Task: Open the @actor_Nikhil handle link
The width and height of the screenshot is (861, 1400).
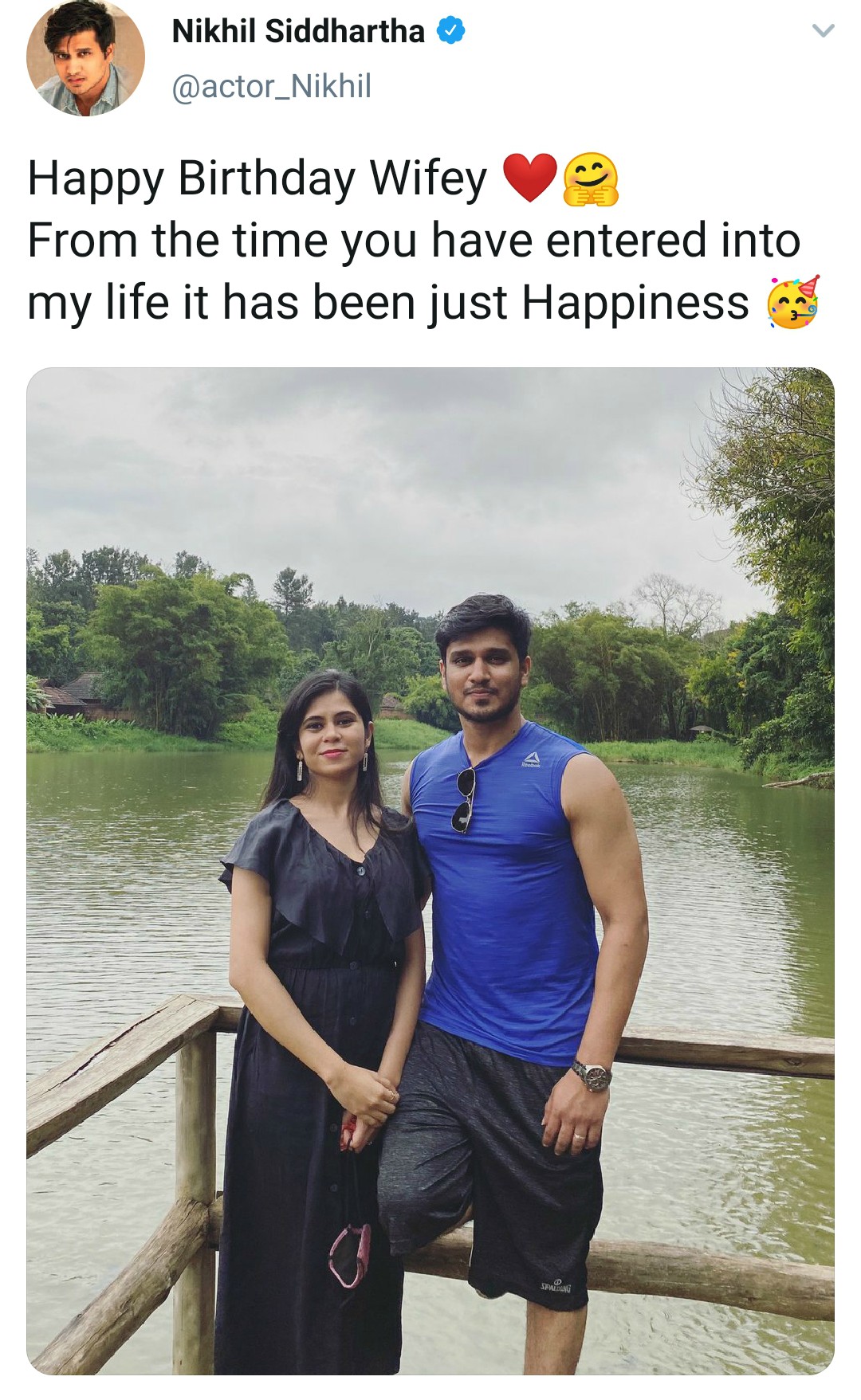Action: point(272,86)
